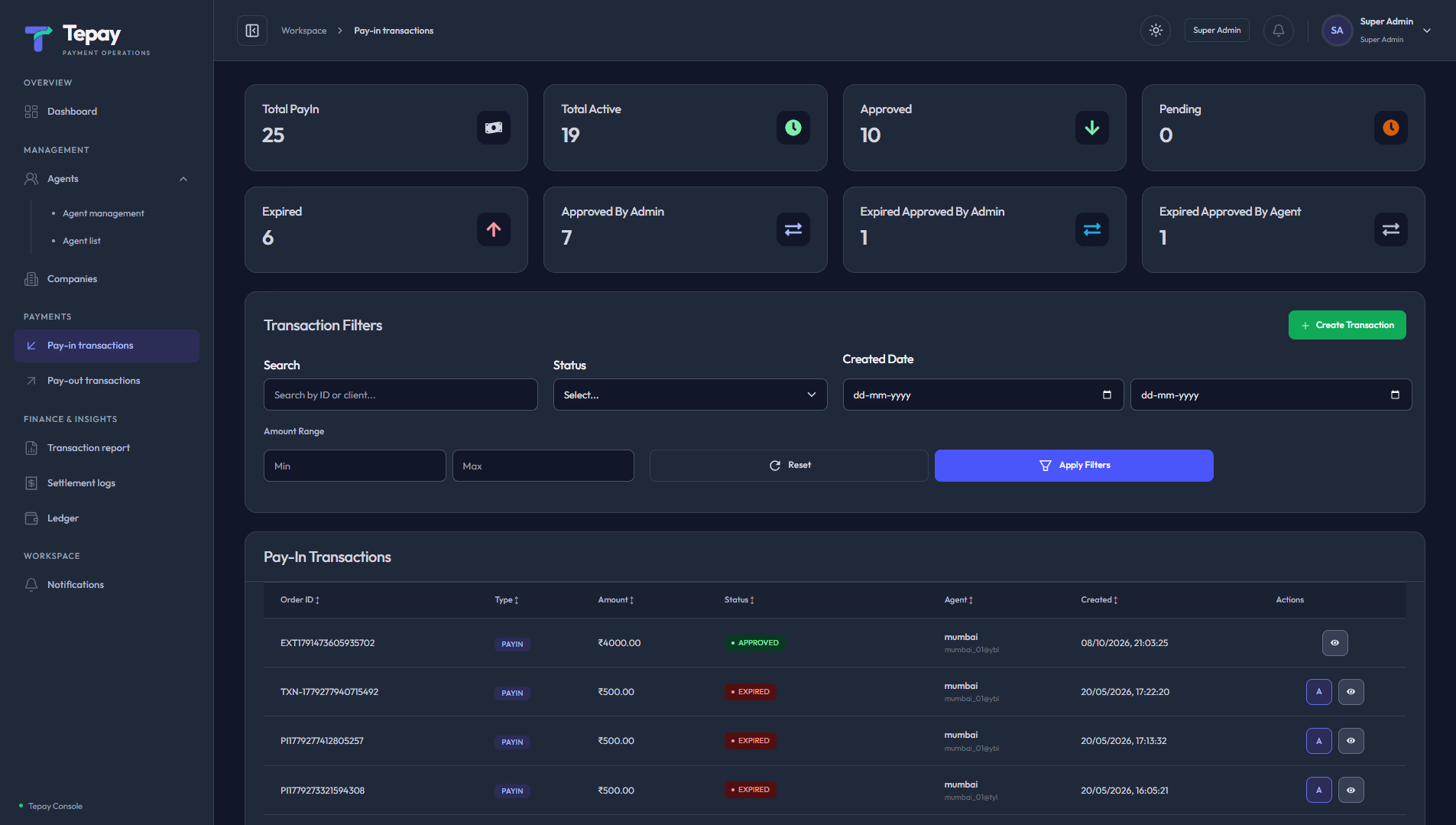Click the Approved down-arrow icon
1456x825 pixels.
tap(1092, 128)
